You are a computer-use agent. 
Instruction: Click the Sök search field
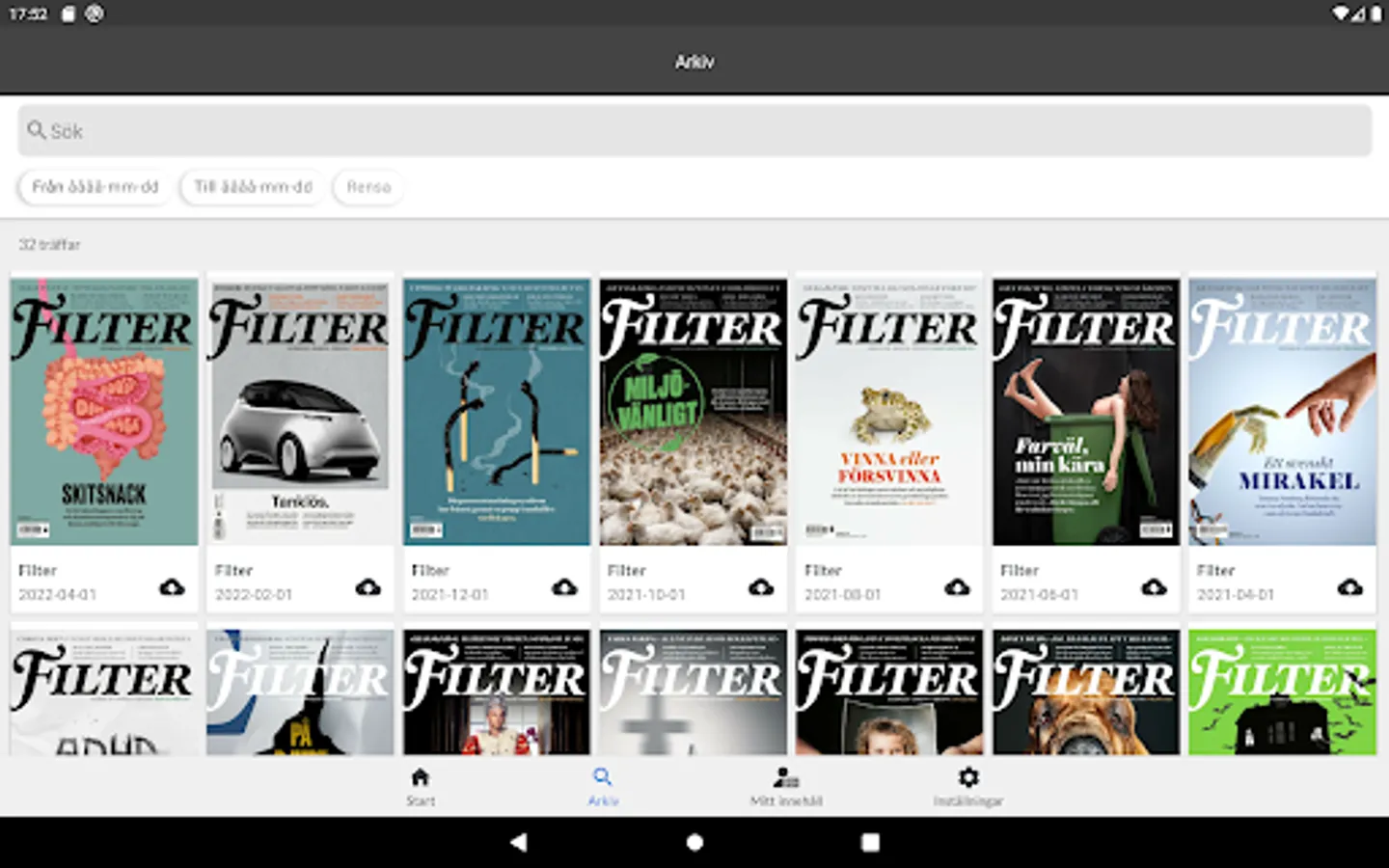694,130
